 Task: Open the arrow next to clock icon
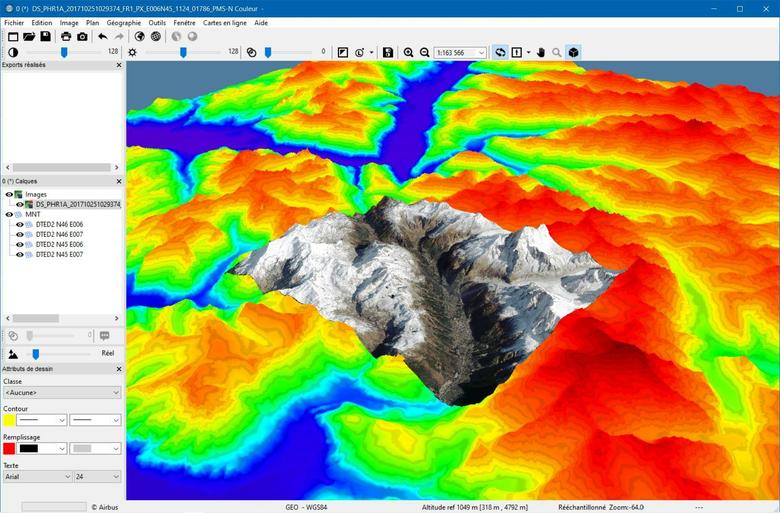click(372, 52)
